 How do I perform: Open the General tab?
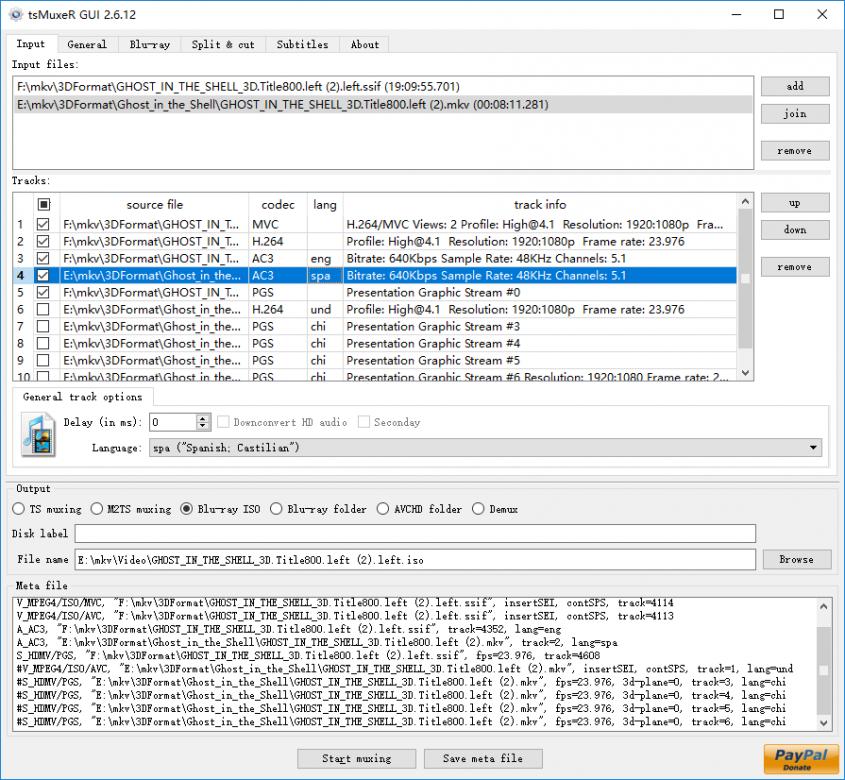[87, 44]
